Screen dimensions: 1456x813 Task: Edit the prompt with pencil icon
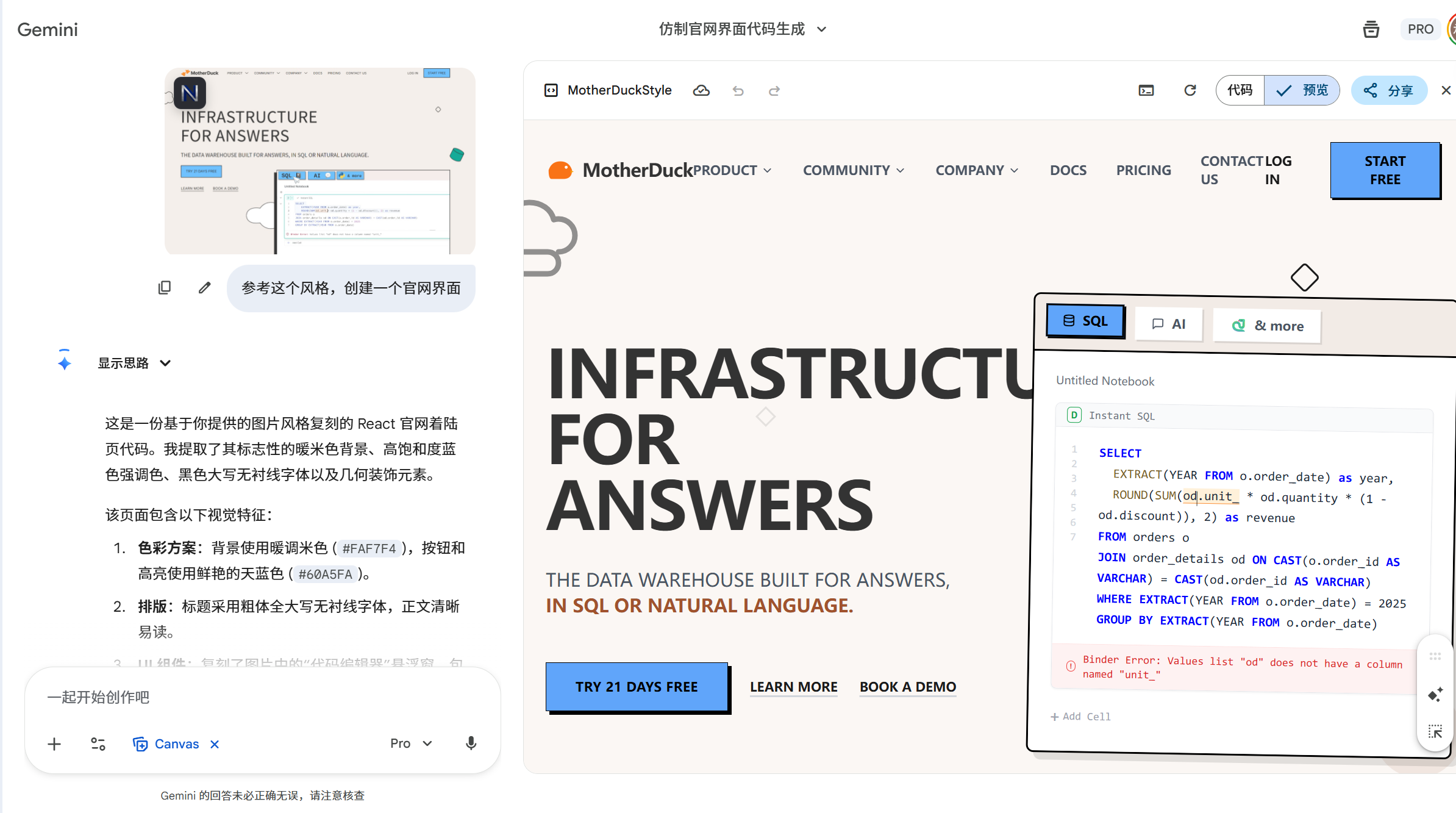point(204,287)
